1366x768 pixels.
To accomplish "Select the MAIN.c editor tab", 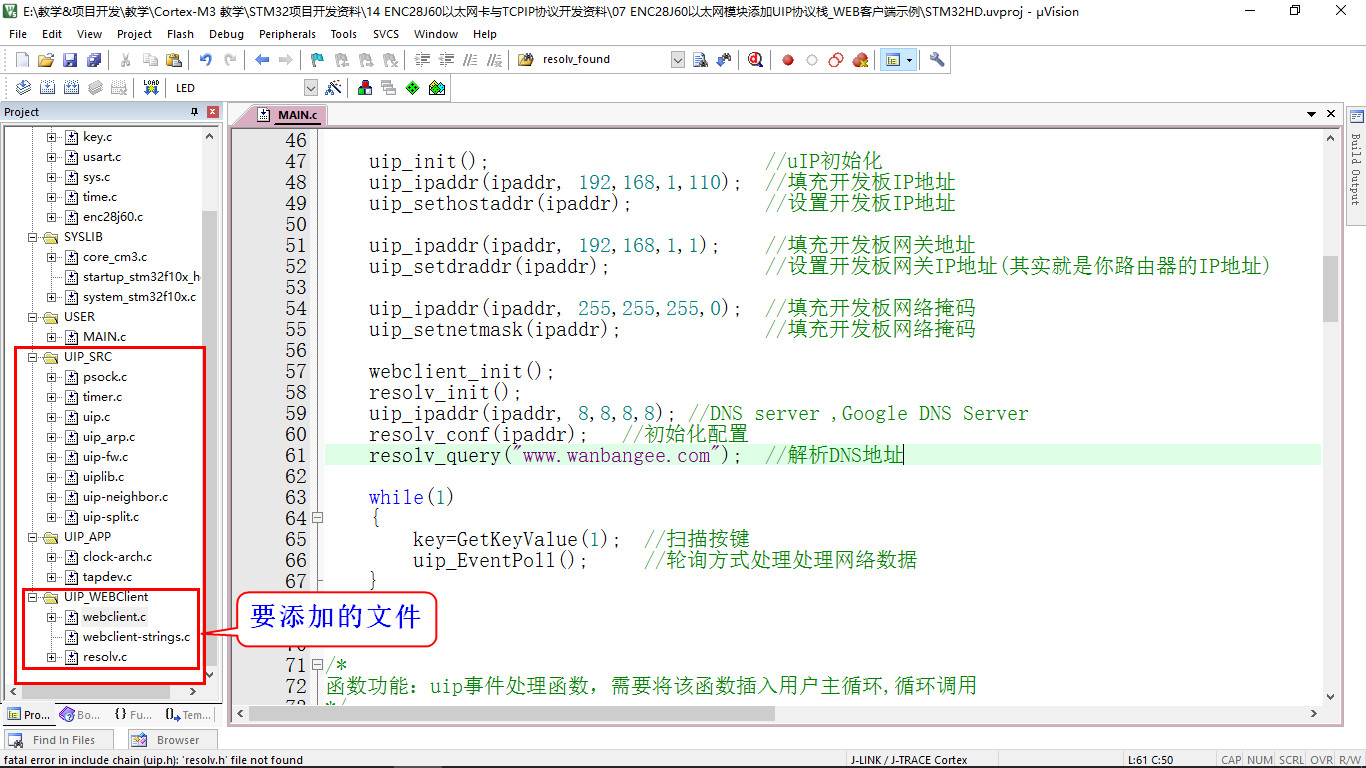I will point(288,115).
